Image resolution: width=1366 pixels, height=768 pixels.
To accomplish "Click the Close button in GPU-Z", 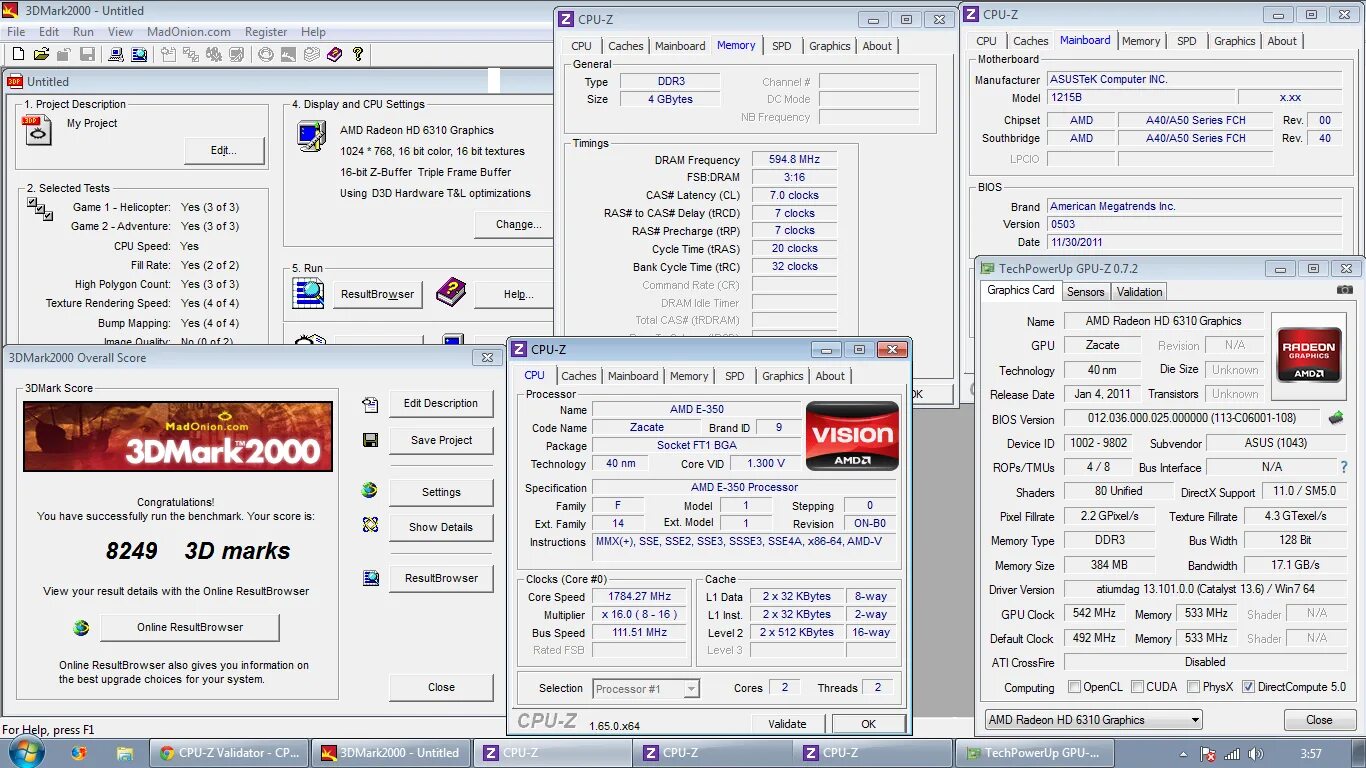I will click(x=1319, y=720).
